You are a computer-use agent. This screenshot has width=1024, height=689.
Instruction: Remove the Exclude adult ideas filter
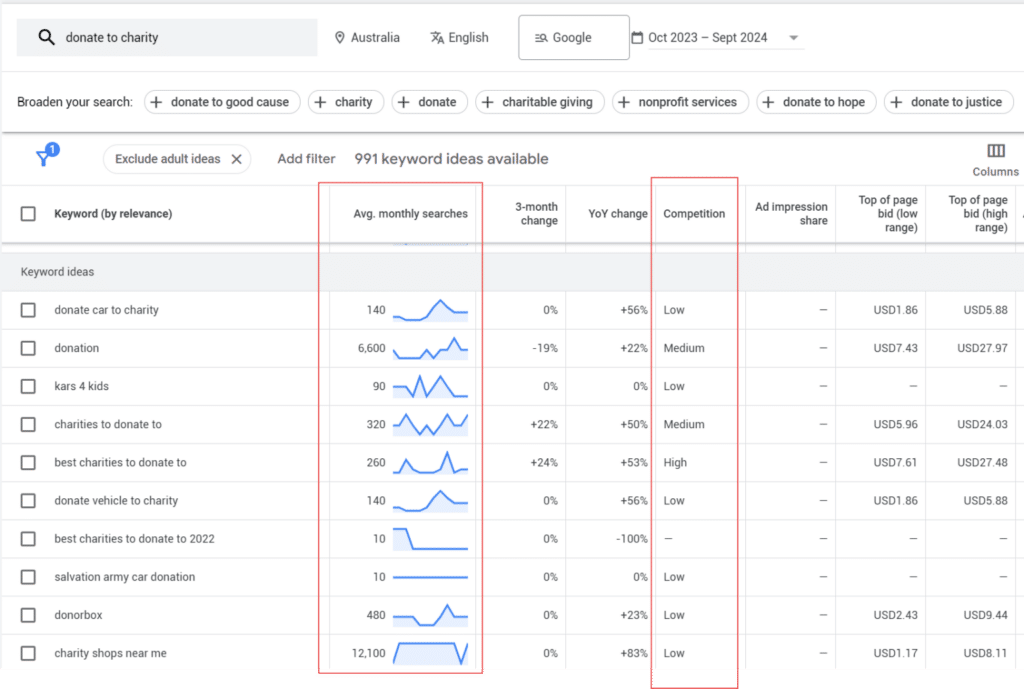[x=236, y=159]
